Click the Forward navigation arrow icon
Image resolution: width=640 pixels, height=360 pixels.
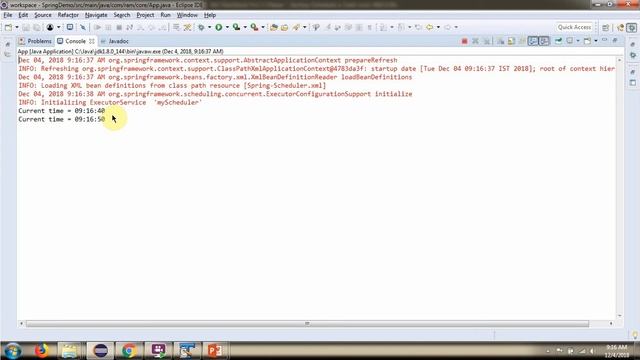tap(447, 27)
